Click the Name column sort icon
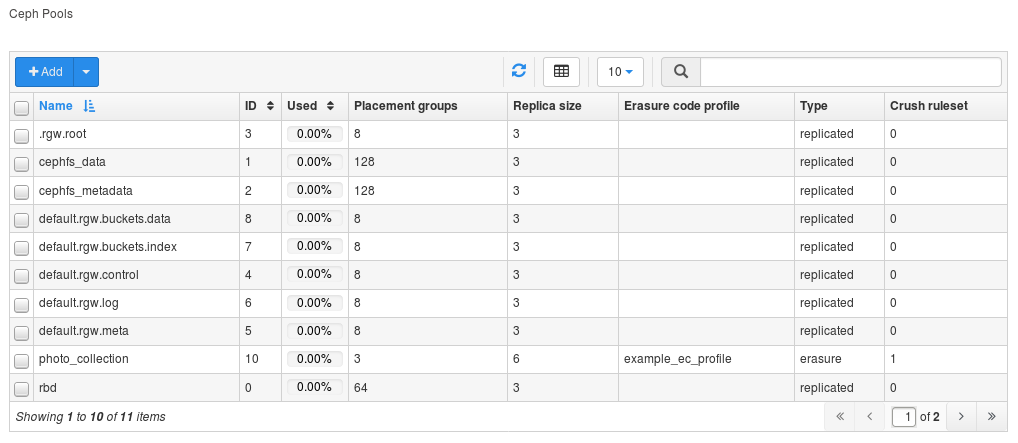This screenshot has width=1018, height=443. pyautogui.click(x=89, y=106)
